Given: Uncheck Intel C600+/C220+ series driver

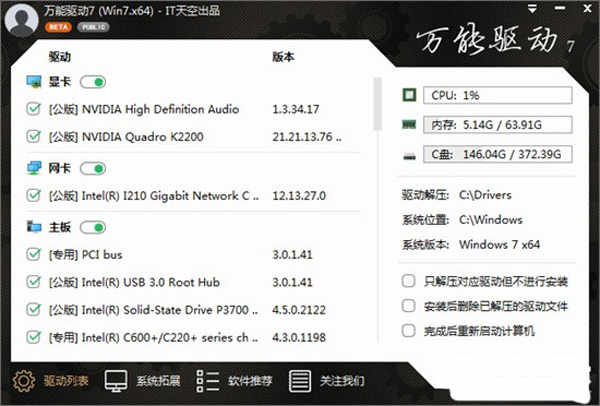Looking at the screenshot, I should (x=34, y=337).
